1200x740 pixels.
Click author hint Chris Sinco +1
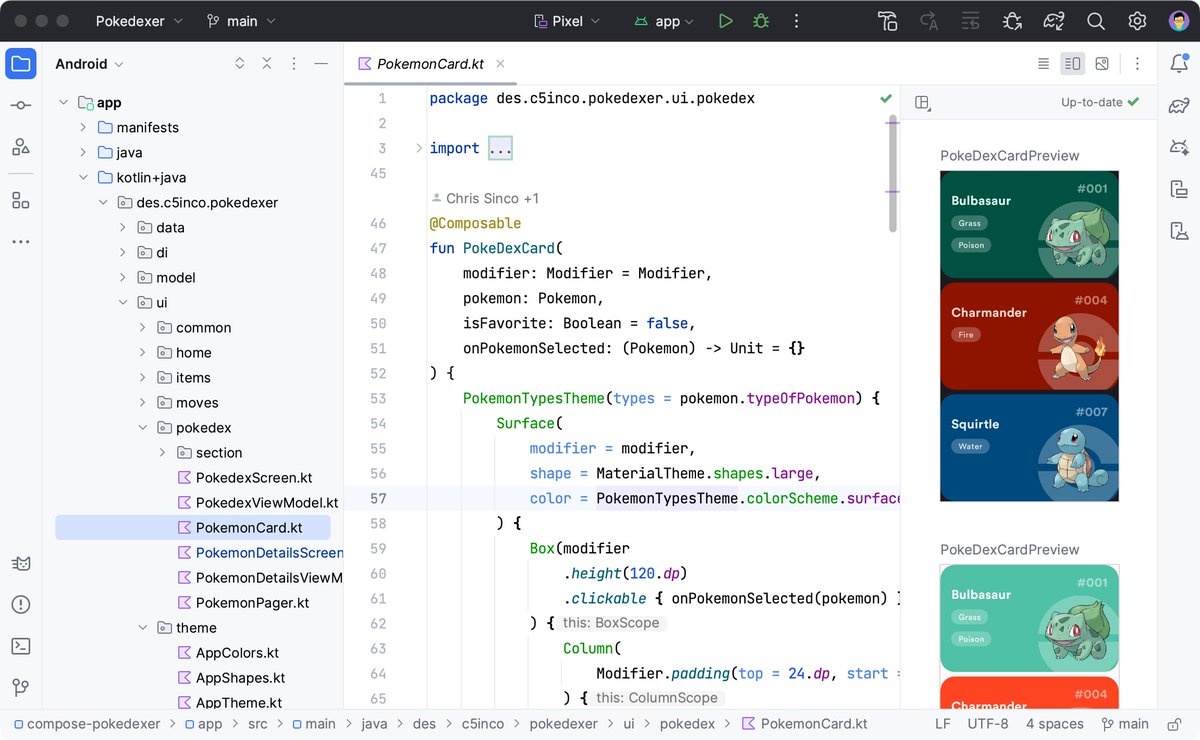tap(484, 198)
